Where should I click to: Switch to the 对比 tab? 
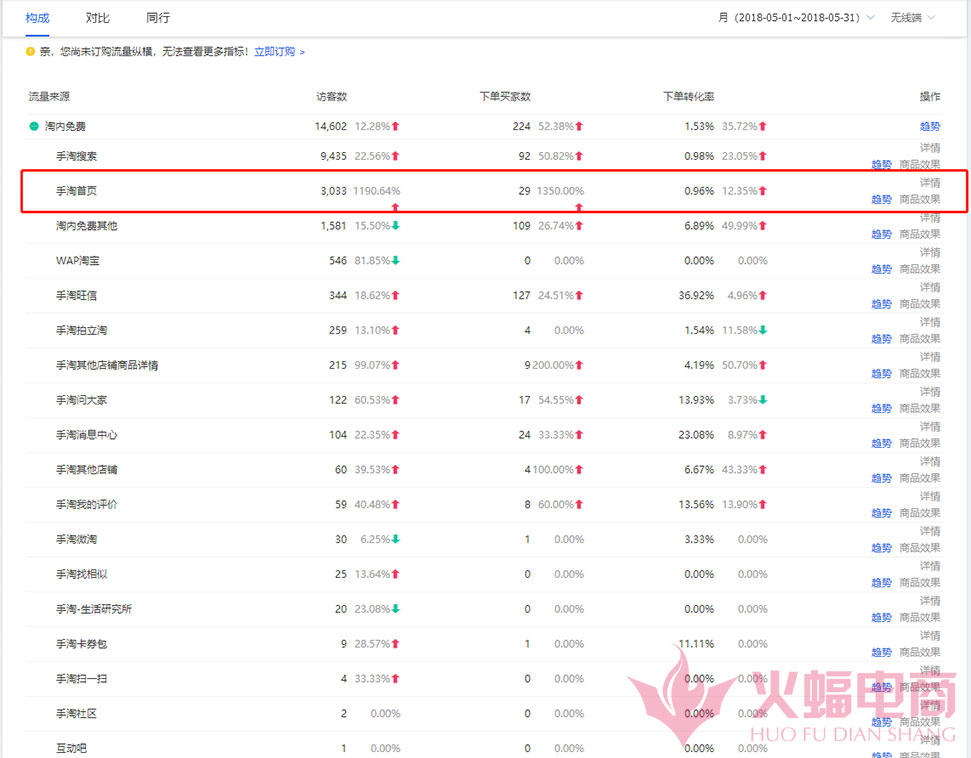(97, 18)
